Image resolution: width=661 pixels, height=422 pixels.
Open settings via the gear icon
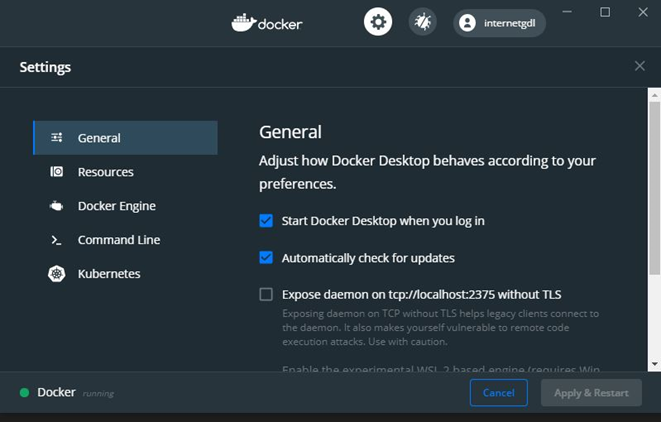(x=378, y=22)
